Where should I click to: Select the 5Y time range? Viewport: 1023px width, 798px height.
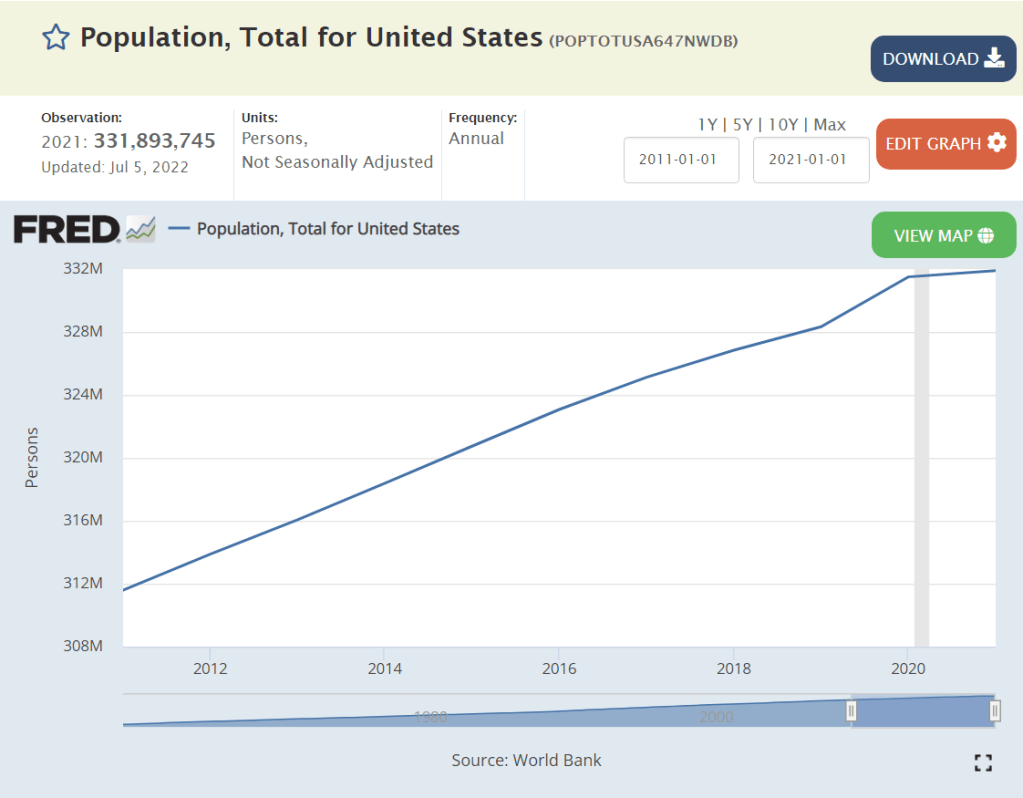(x=740, y=125)
